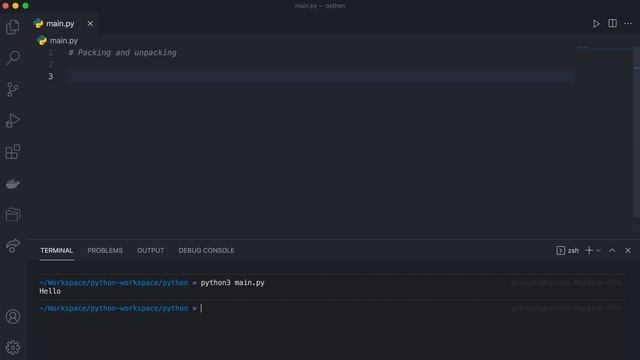Split the editor to the right
640x360 pixels.
tap(612, 23)
